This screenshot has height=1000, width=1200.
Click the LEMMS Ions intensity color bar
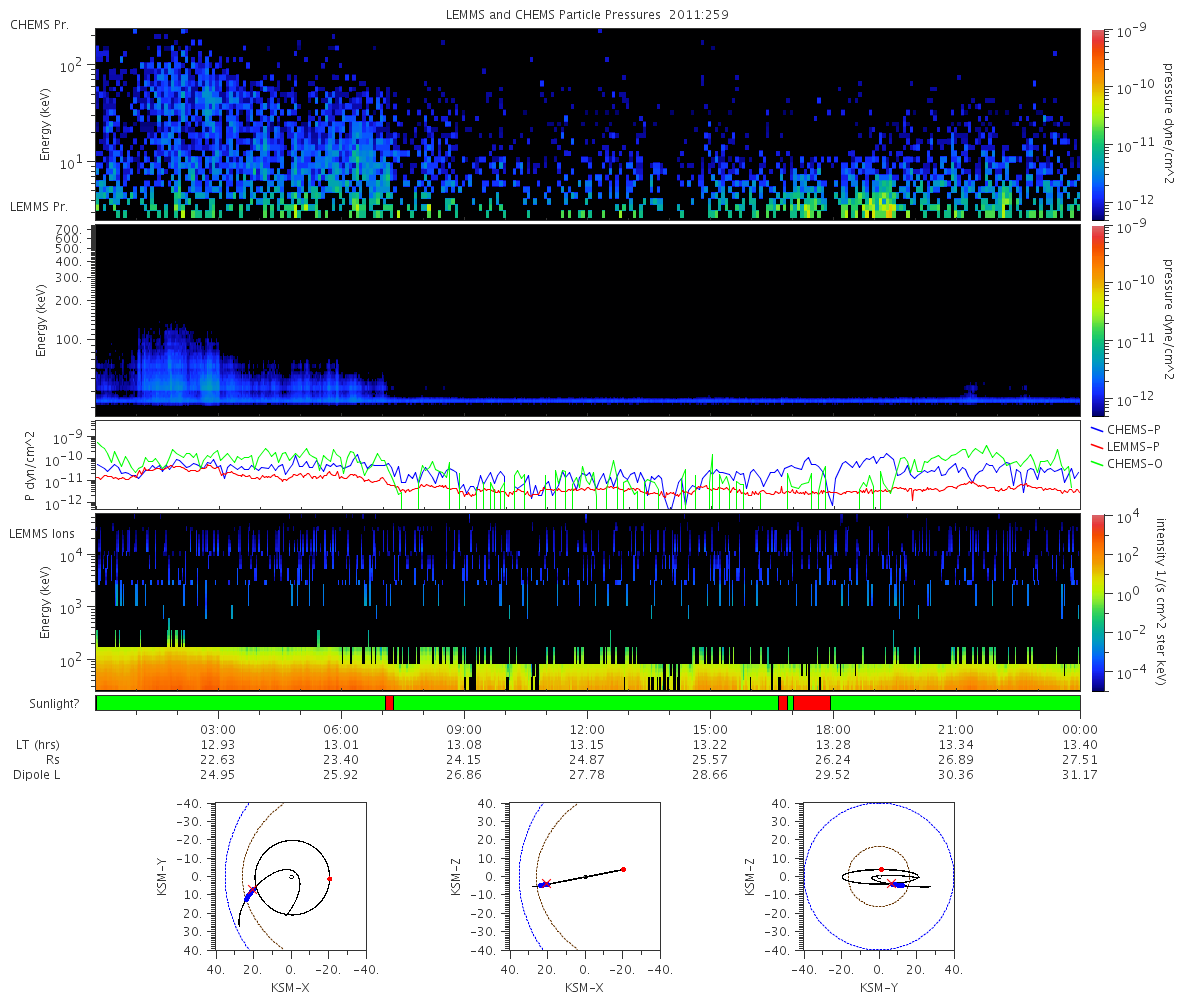(x=1098, y=602)
